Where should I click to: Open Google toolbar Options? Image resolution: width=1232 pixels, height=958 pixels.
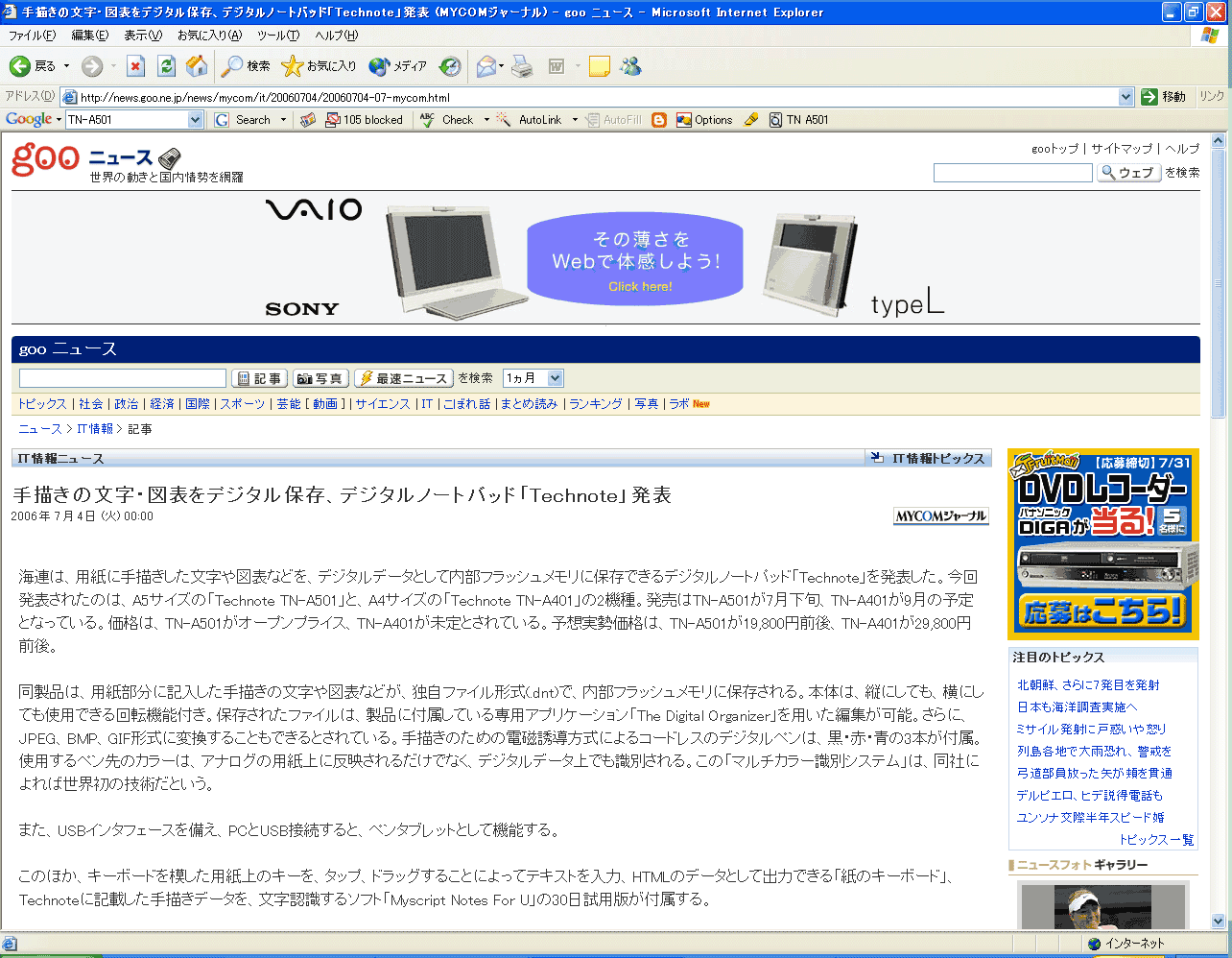pyautogui.click(x=704, y=120)
